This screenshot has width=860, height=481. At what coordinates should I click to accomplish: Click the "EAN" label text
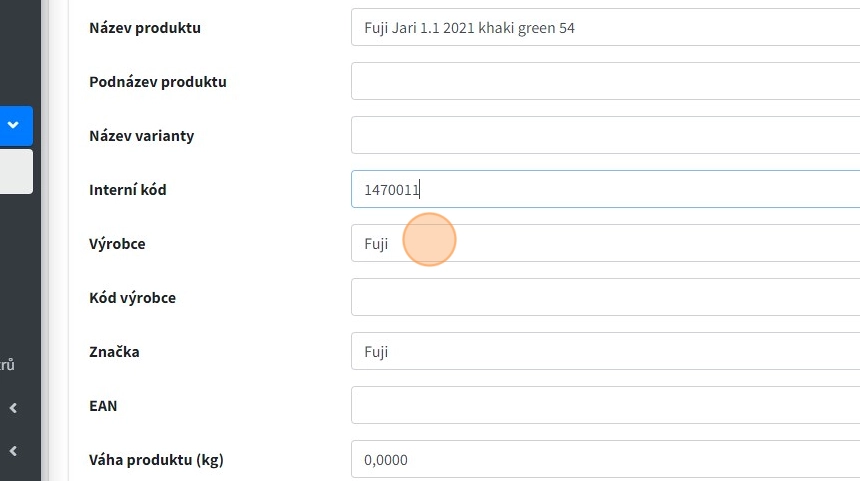104,406
